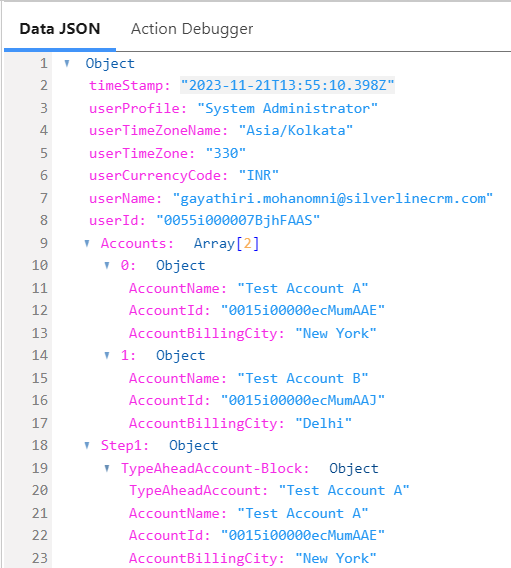Select the value "Test Account B"
The width and height of the screenshot is (511, 568).
[303, 378]
